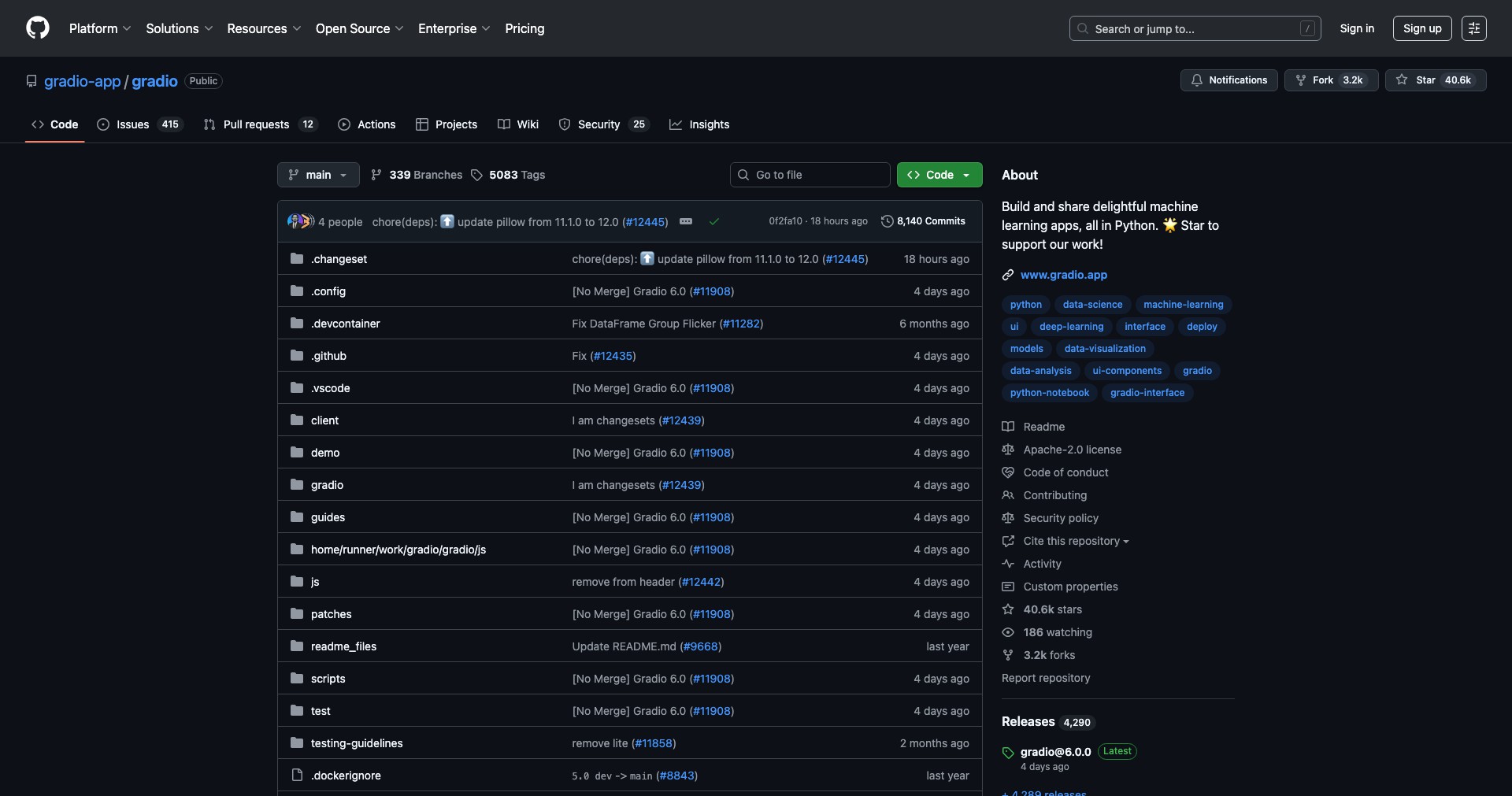Open the Projects tab
The height and width of the screenshot is (796, 1512).
(x=447, y=124)
